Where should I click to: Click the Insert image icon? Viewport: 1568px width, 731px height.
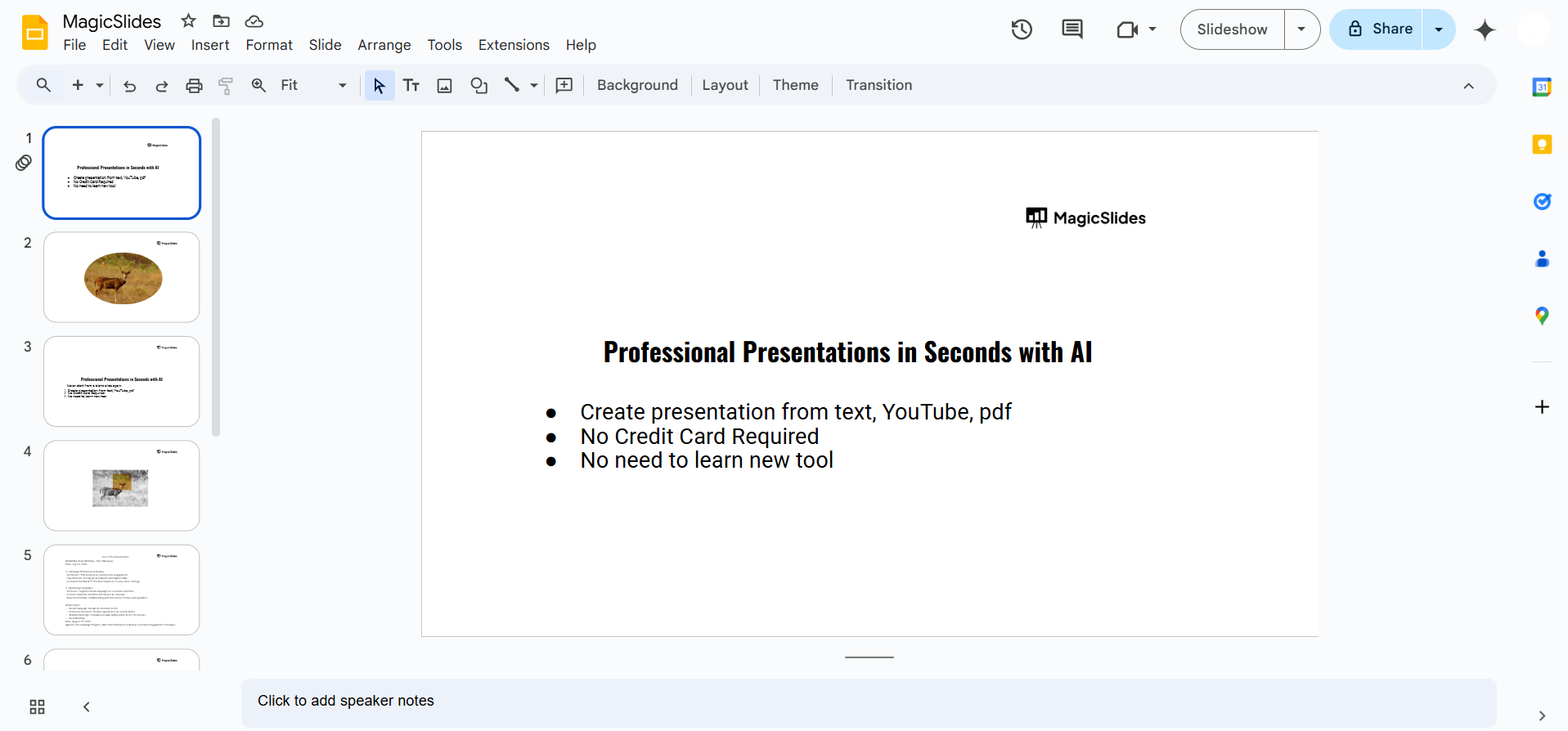point(444,86)
